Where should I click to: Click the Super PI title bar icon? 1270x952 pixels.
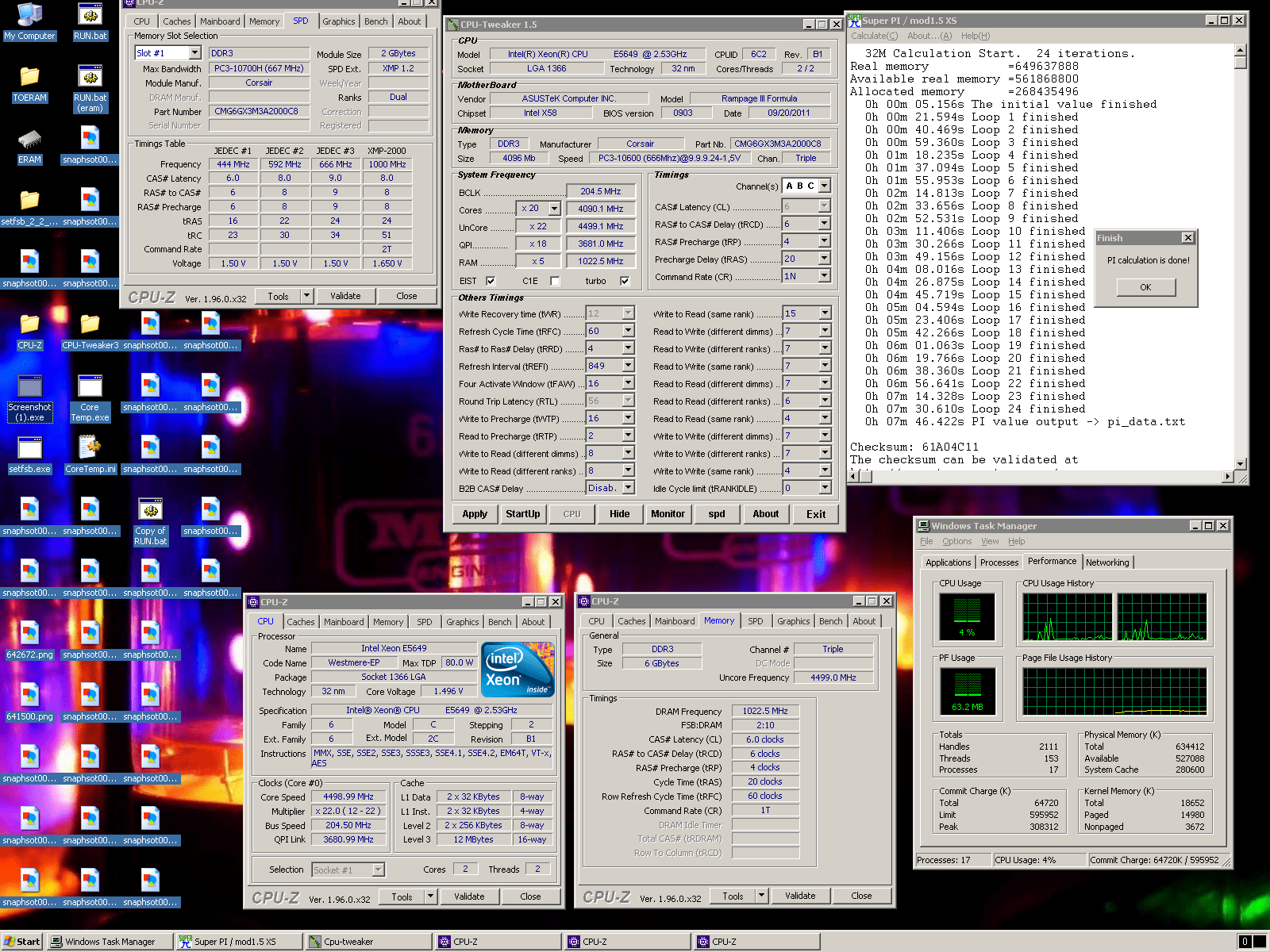(x=855, y=20)
